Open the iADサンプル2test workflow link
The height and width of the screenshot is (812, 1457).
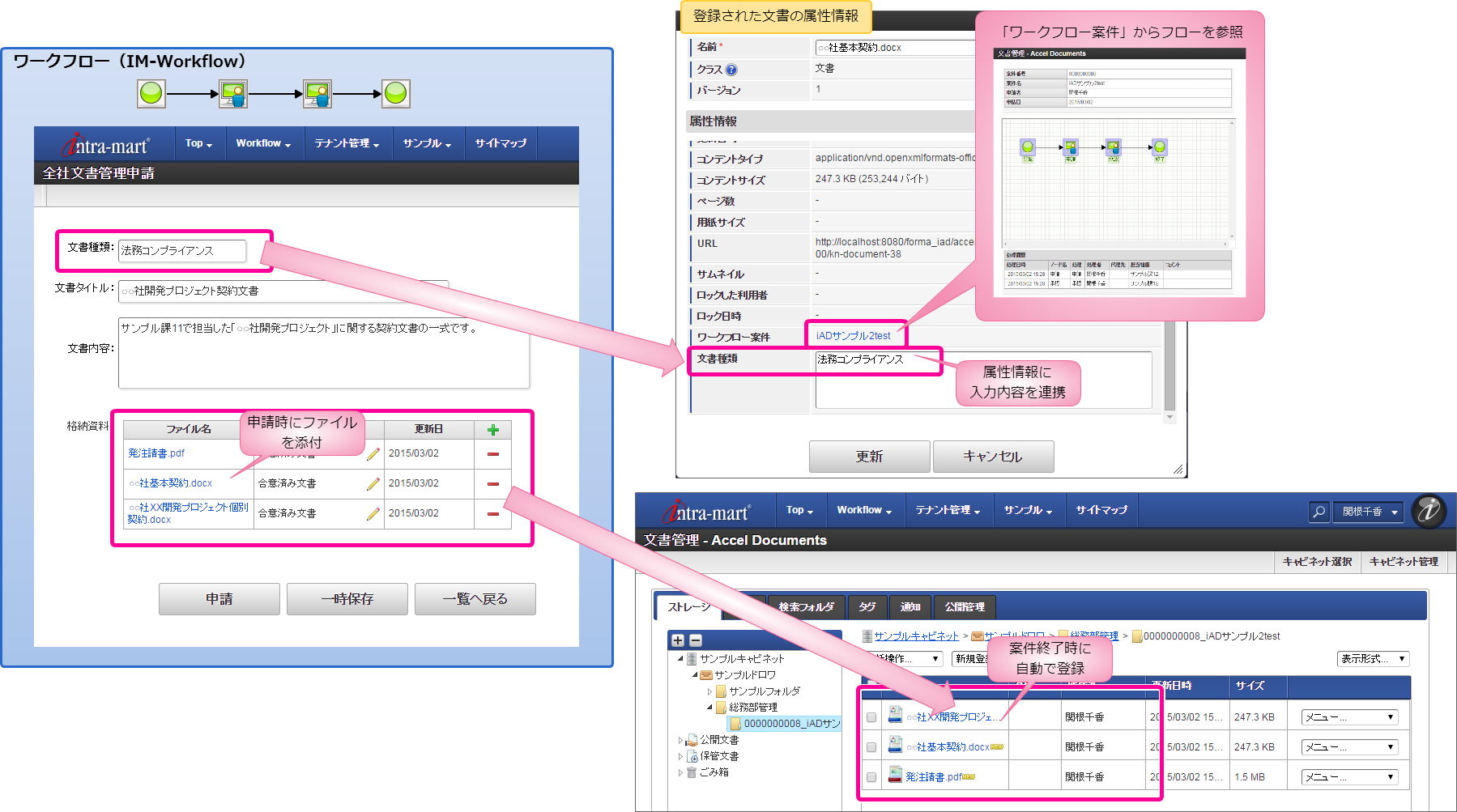[x=854, y=334]
